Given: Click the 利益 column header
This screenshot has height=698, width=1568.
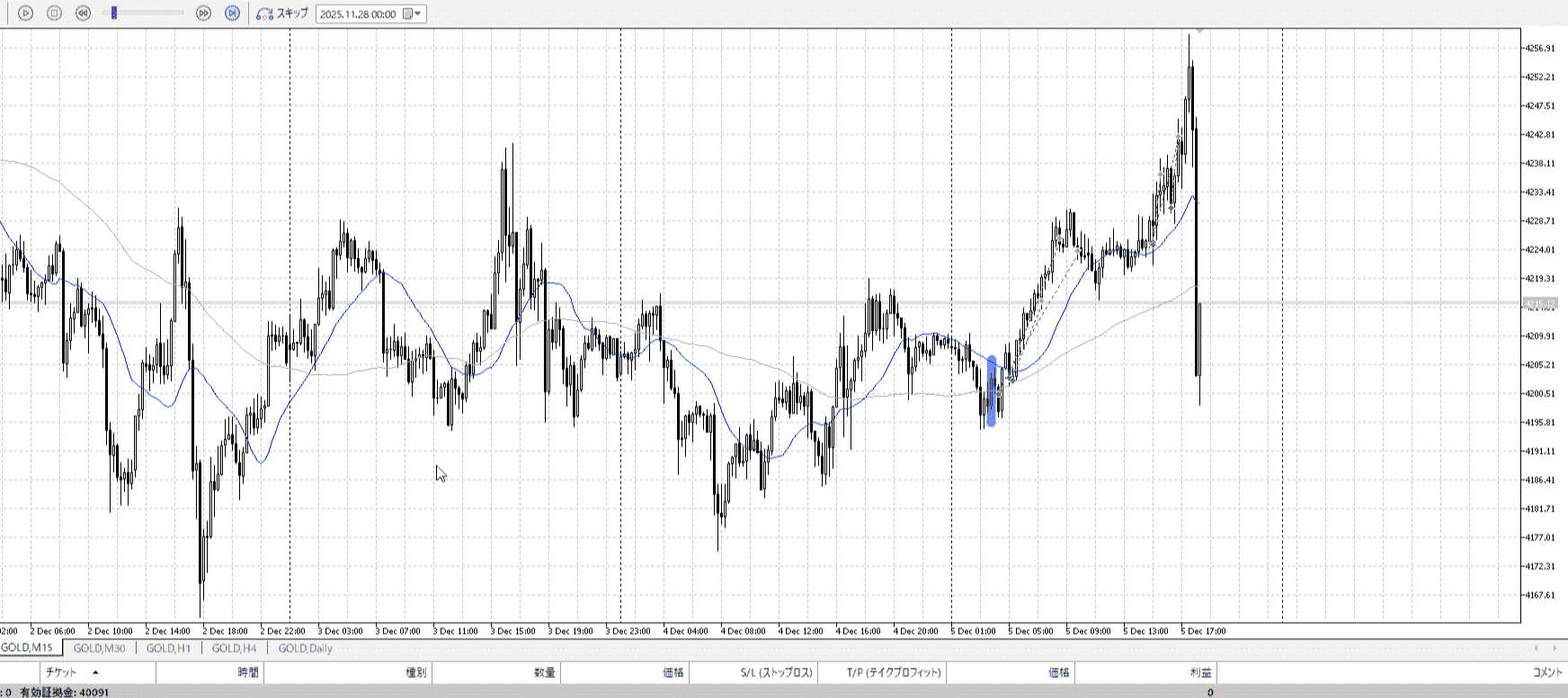Looking at the screenshot, I should (1200, 672).
